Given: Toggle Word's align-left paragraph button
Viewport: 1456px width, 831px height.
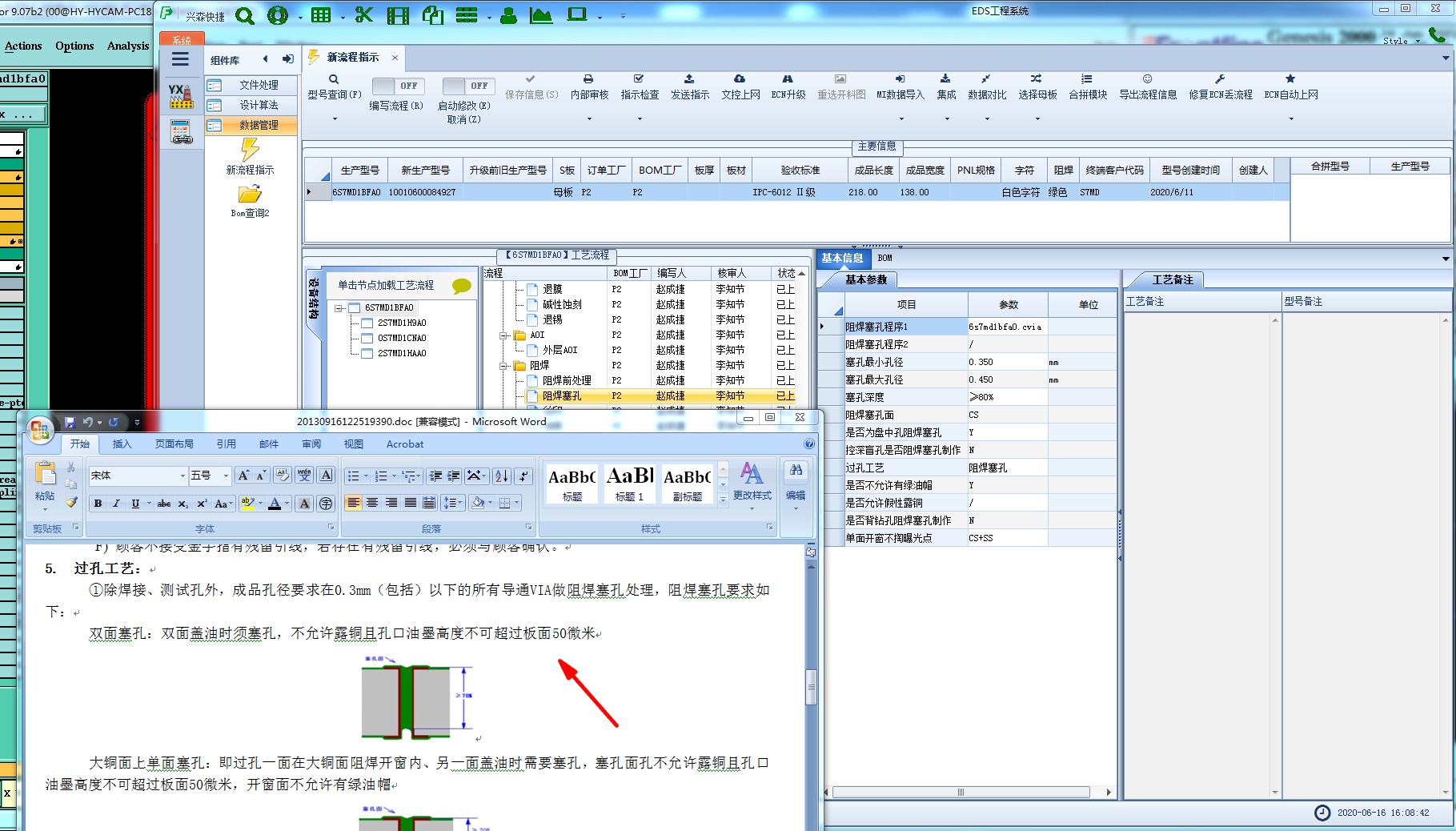Looking at the screenshot, I should 353,503.
